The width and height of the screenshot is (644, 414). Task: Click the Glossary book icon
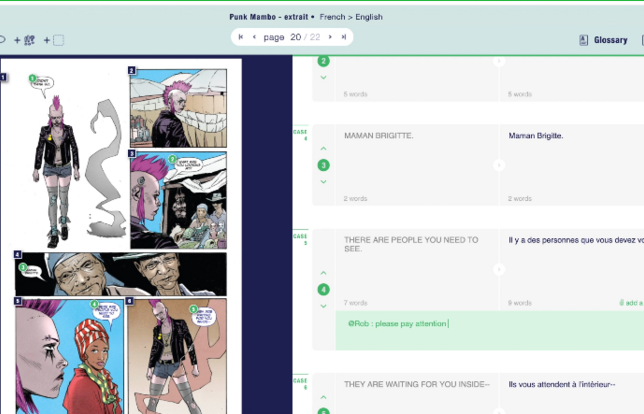point(583,40)
